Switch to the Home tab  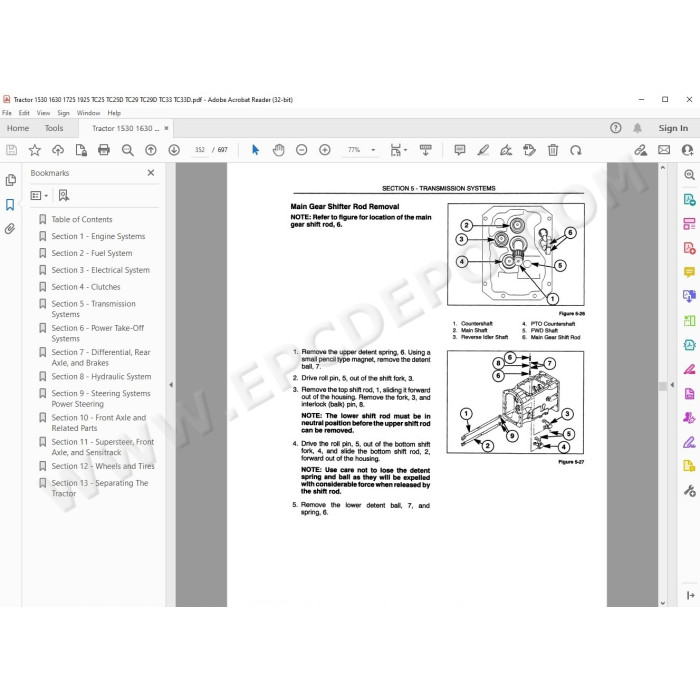tap(18, 128)
